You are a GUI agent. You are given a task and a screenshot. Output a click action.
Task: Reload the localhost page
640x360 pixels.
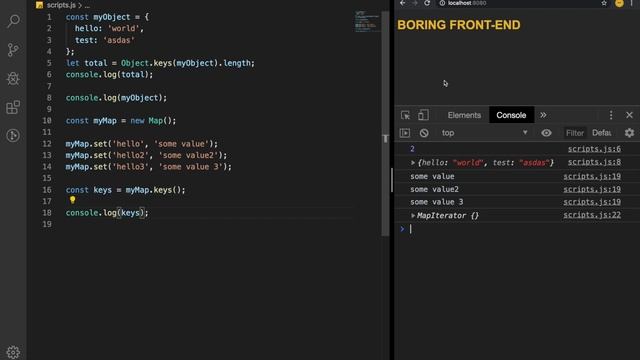point(427,3)
